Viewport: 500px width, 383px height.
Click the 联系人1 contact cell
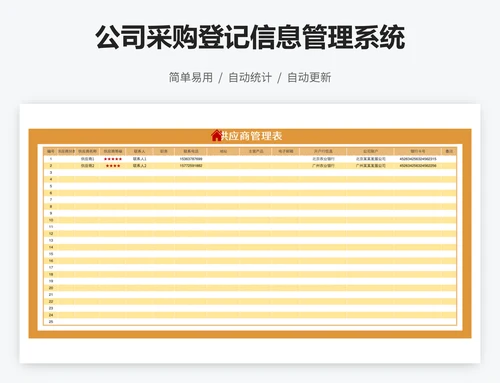click(139, 159)
